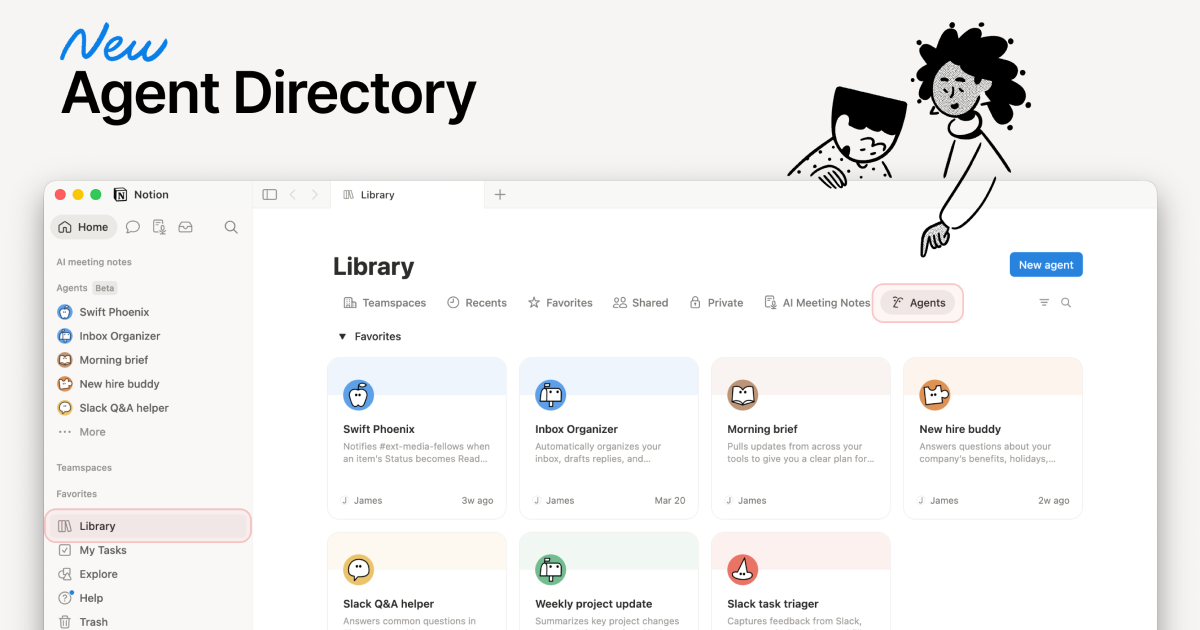This screenshot has width=1200, height=630.
Task: Switch to the Private tab
Action: [x=716, y=303]
